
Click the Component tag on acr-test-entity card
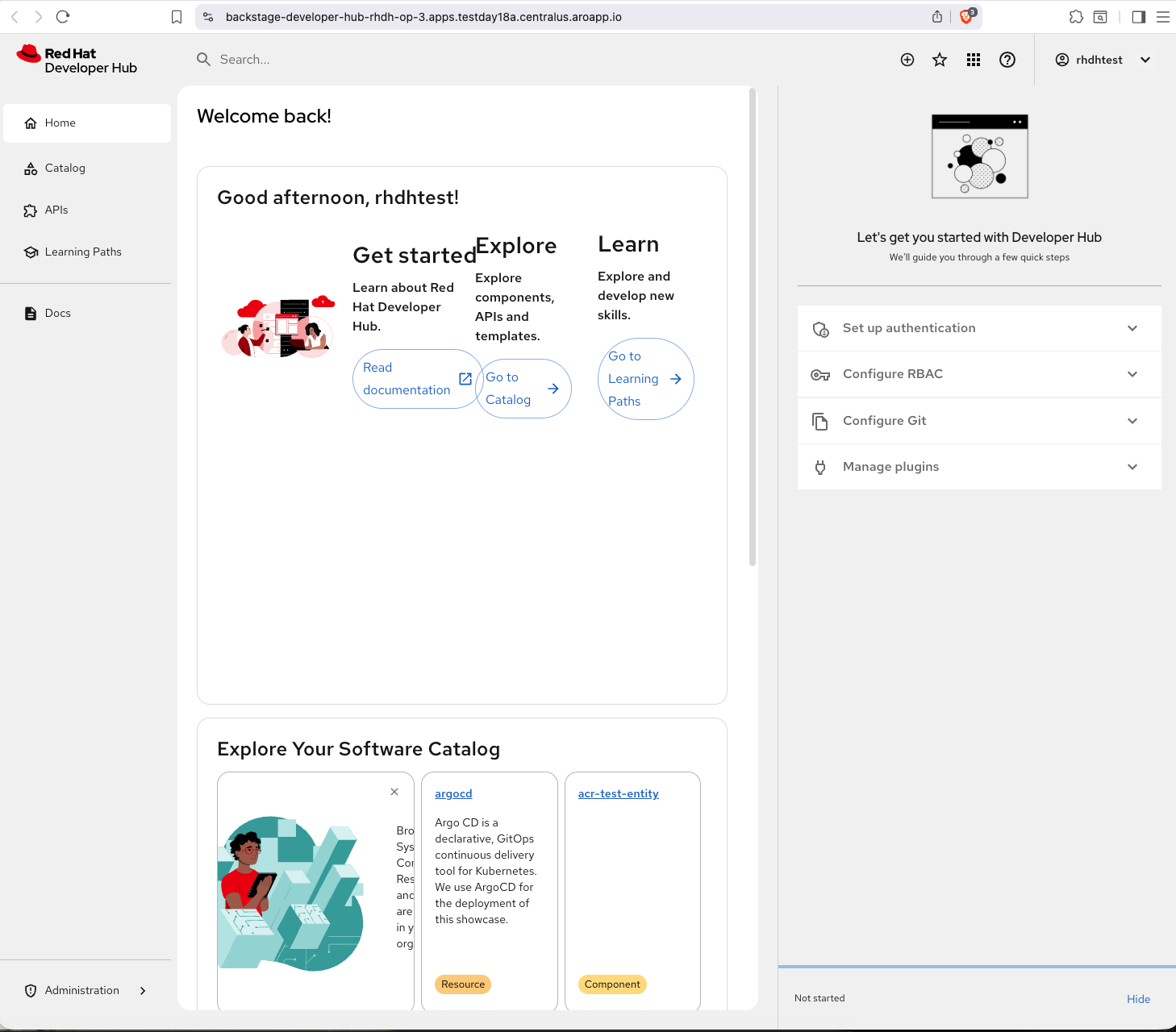click(x=612, y=984)
